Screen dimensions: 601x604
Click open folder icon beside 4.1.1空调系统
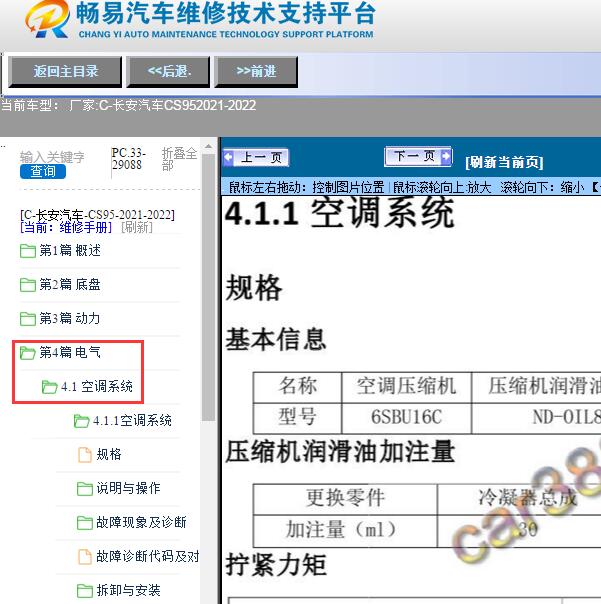coord(81,421)
